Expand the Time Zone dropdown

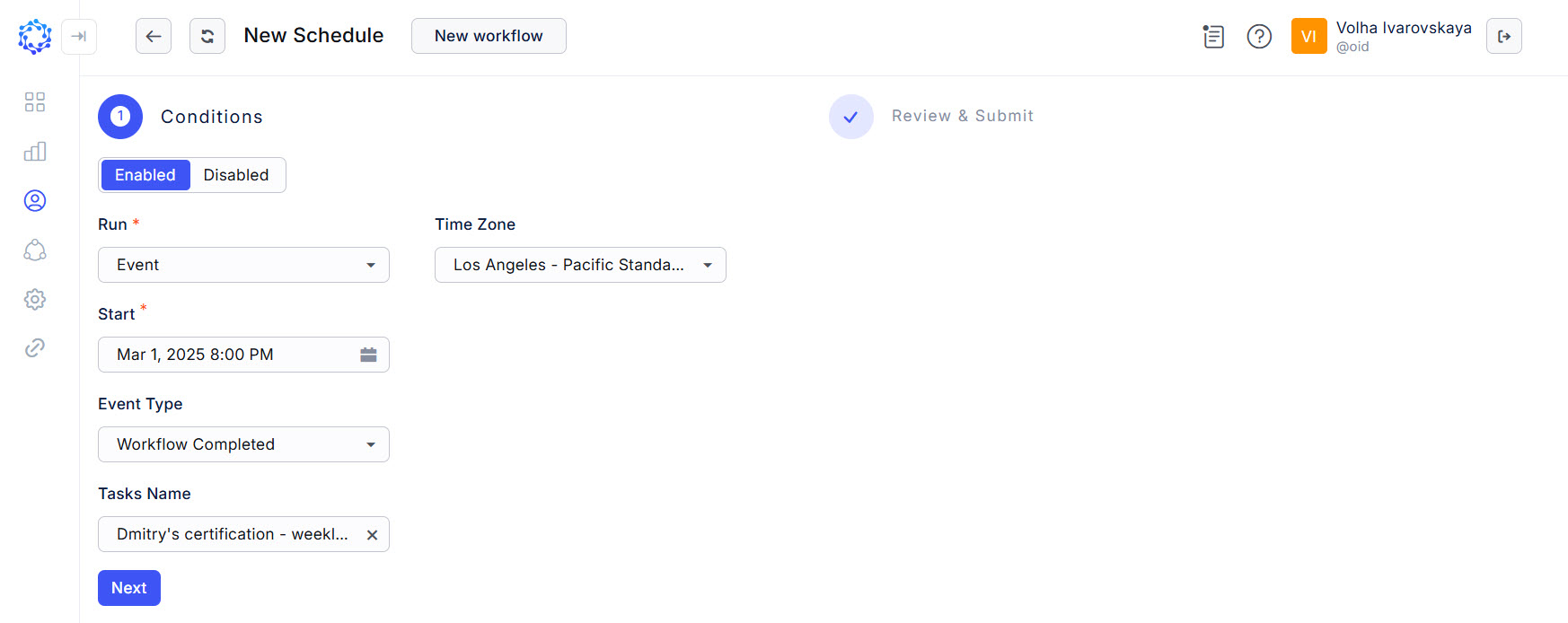(580, 265)
